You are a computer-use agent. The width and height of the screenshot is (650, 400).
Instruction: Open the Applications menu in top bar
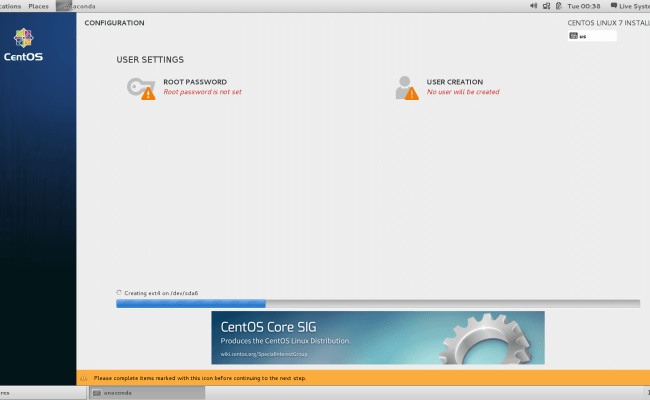(x=10, y=6)
